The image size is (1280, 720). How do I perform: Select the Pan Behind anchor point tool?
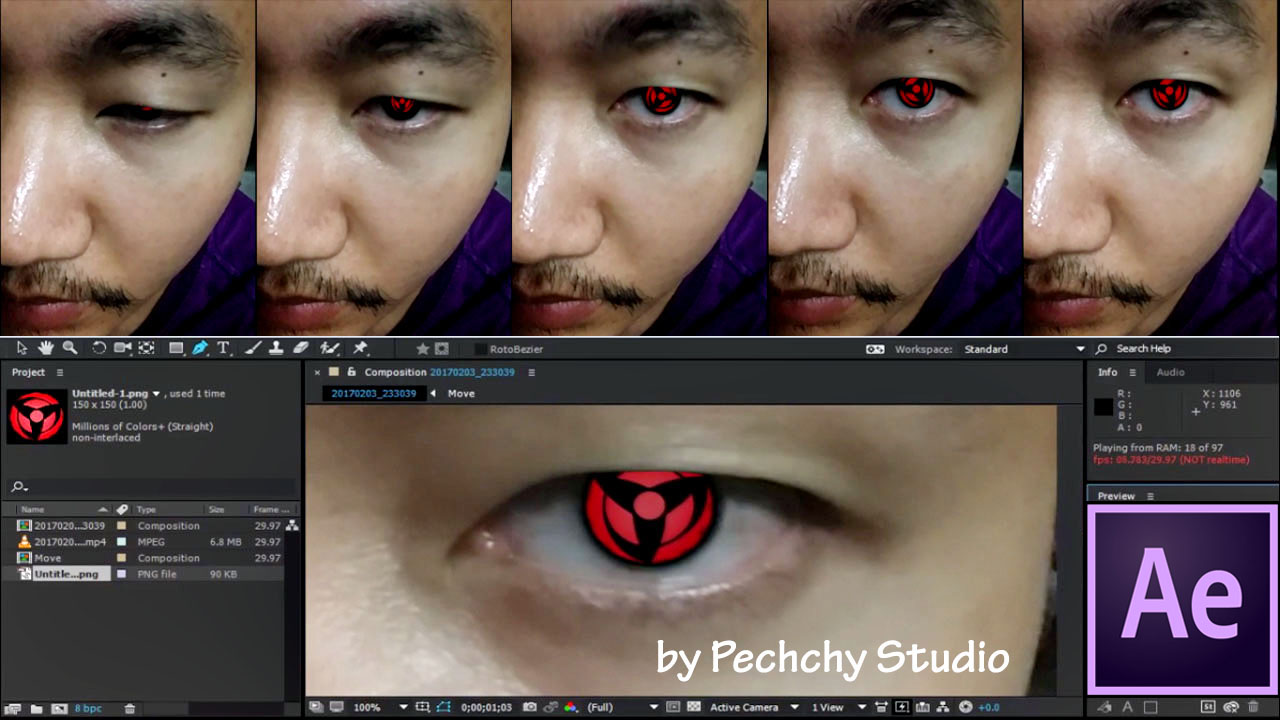tap(146, 348)
